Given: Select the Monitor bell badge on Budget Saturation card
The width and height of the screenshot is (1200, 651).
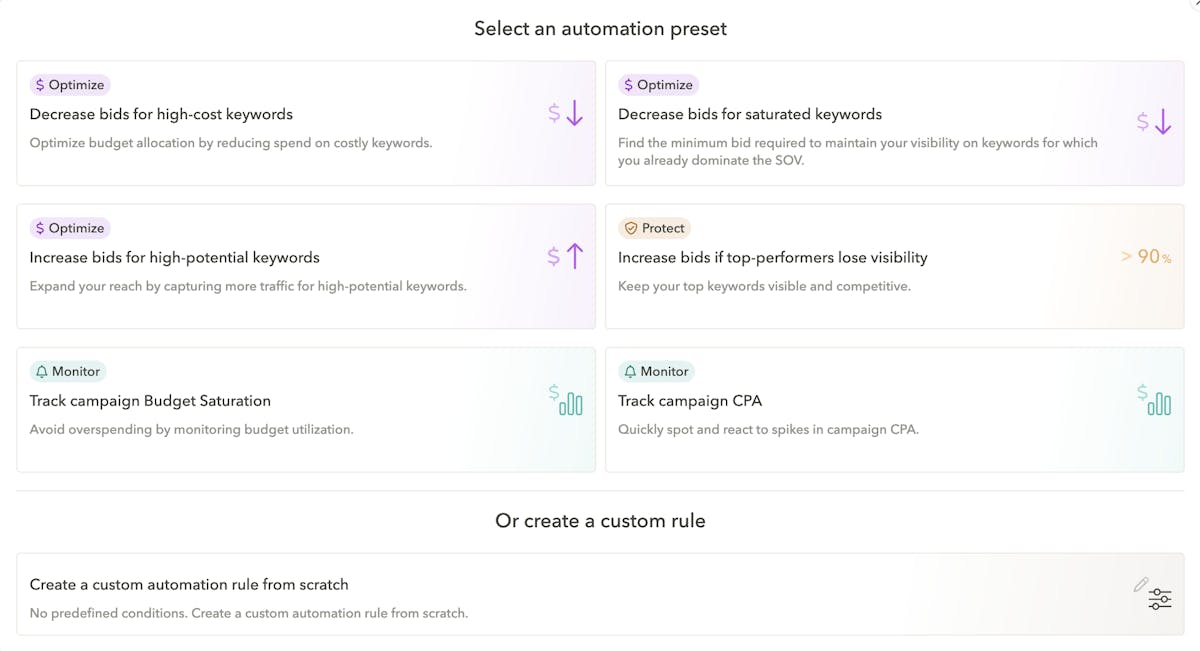Looking at the screenshot, I should (x=67, y=371).
